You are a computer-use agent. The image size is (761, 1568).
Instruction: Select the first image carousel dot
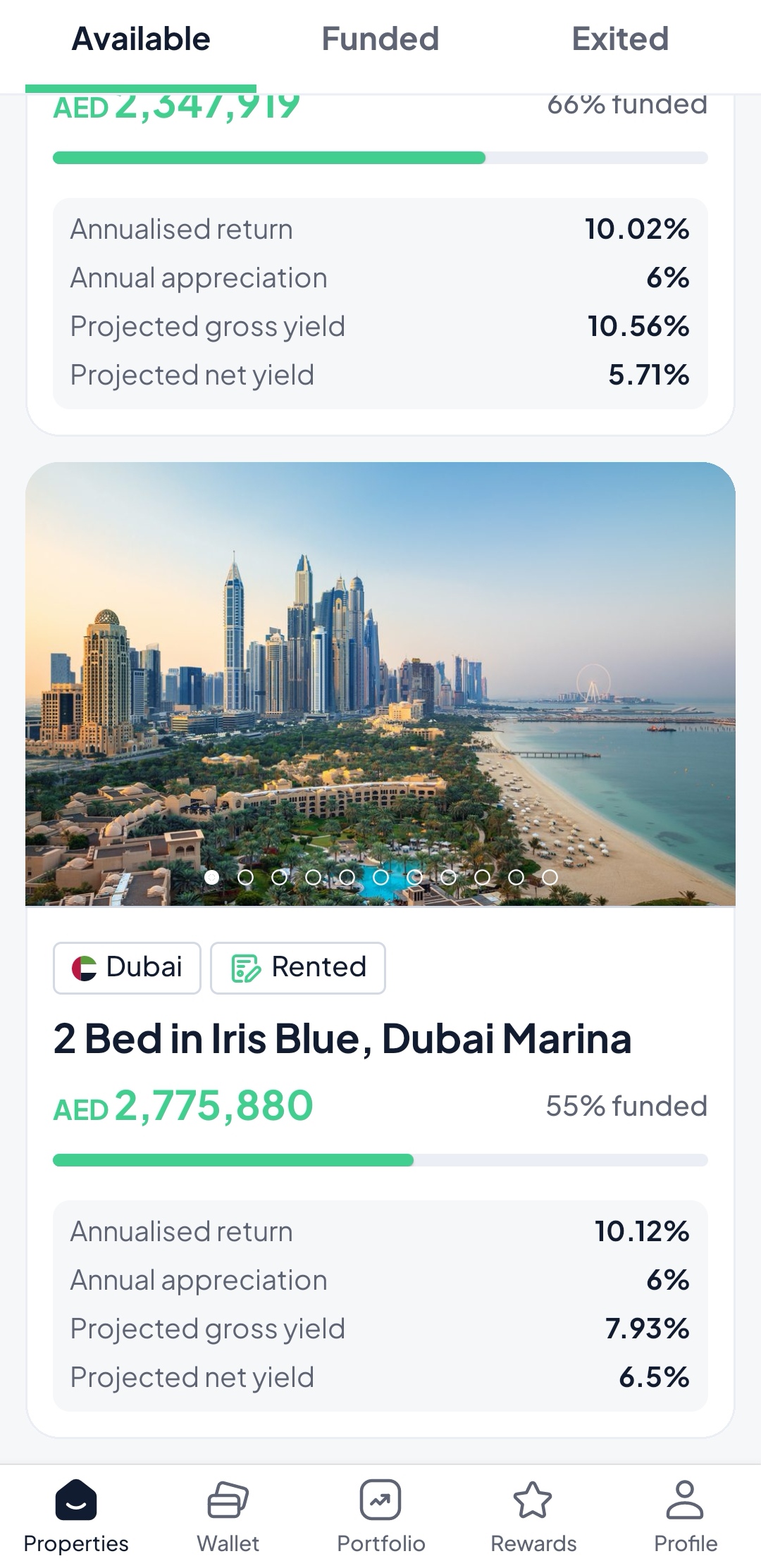[x=211, y=877]
